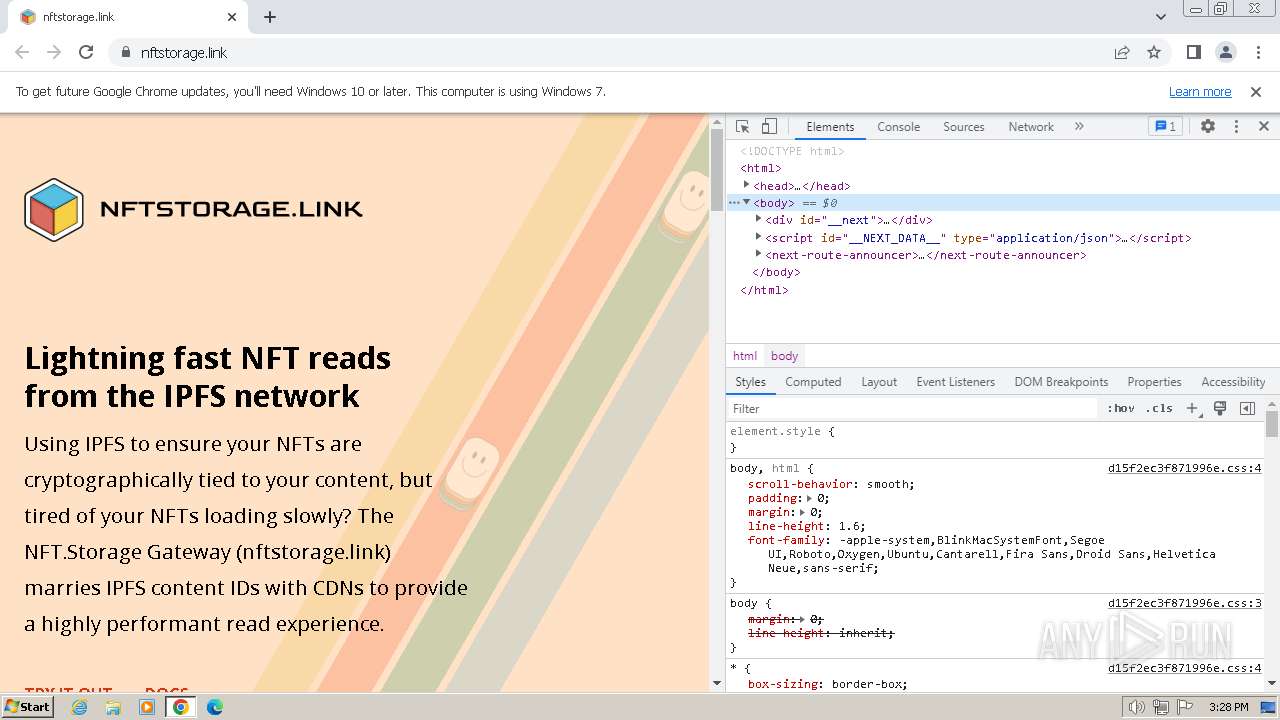Select body in the breadcrumb bar
The width and height of the screenshot is (1280, 720).
click(x=784, y=356)
